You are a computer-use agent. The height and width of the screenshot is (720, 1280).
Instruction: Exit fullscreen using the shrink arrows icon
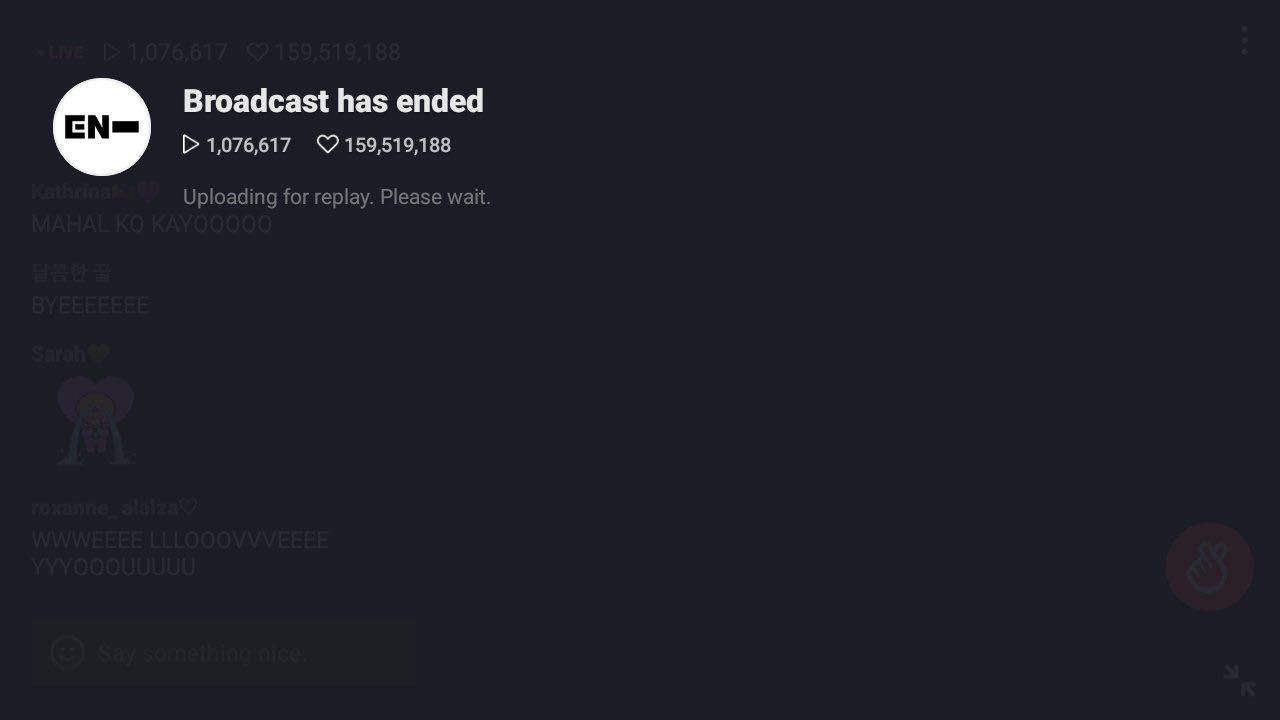pyautogui.click(x=1240, y=680)
